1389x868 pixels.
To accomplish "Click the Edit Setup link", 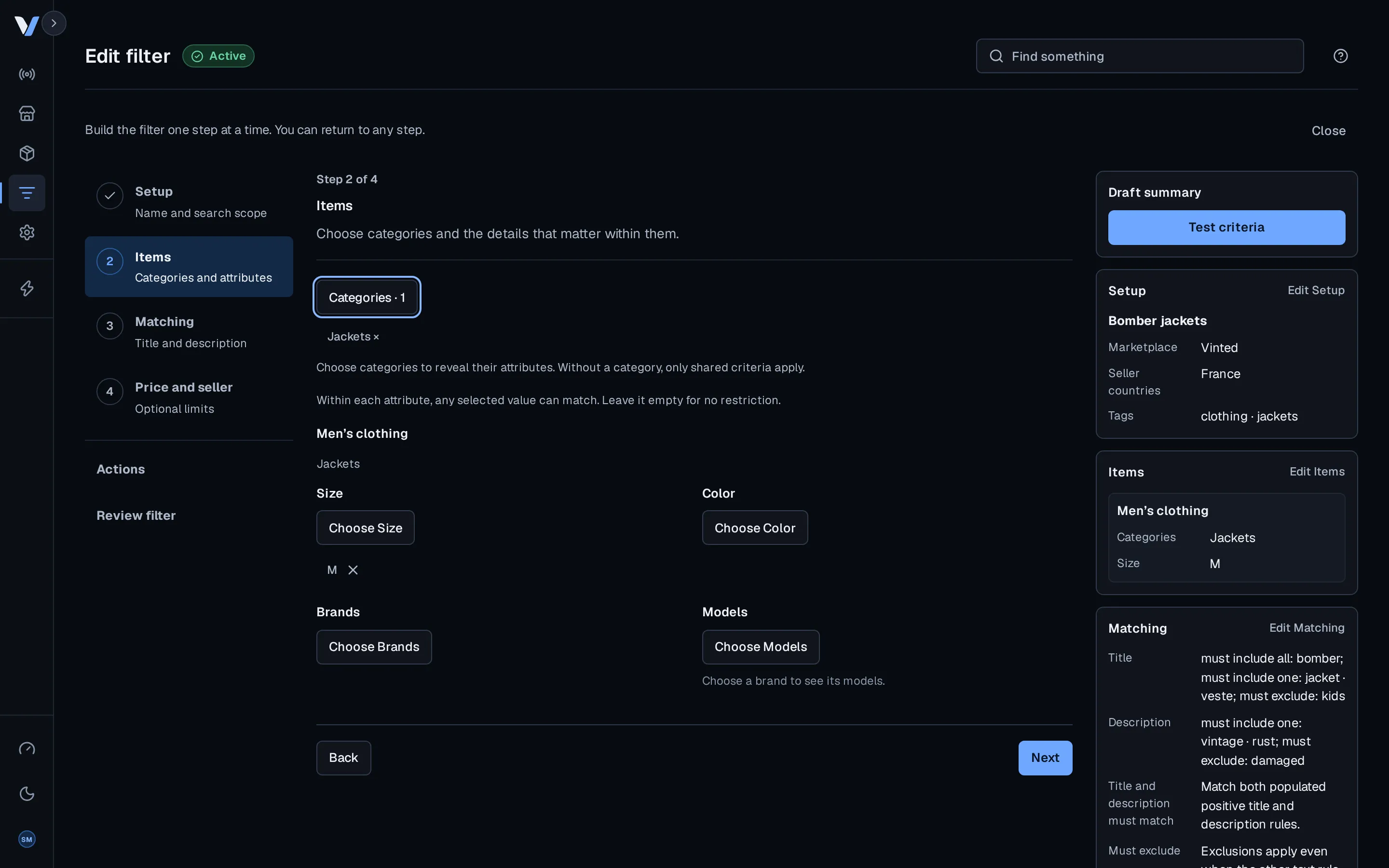I will pyautogui.click(x=1316, y=290).
